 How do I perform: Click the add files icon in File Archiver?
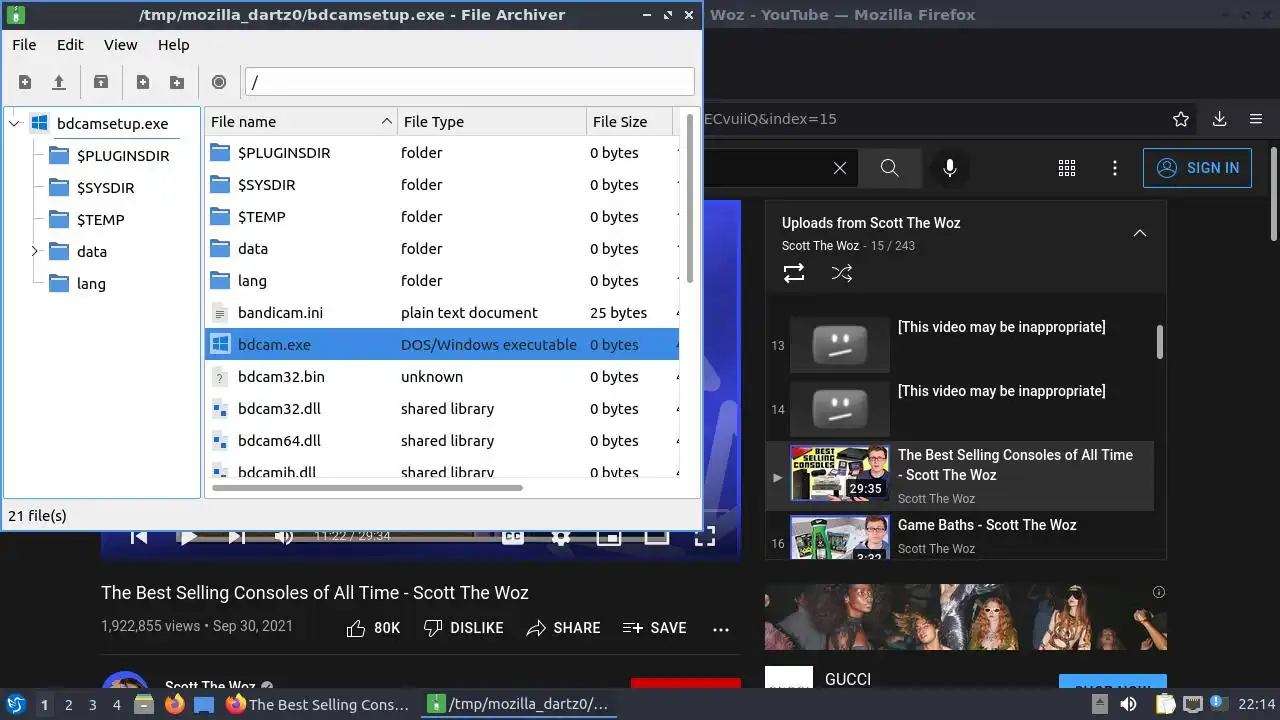coord(143,82)
